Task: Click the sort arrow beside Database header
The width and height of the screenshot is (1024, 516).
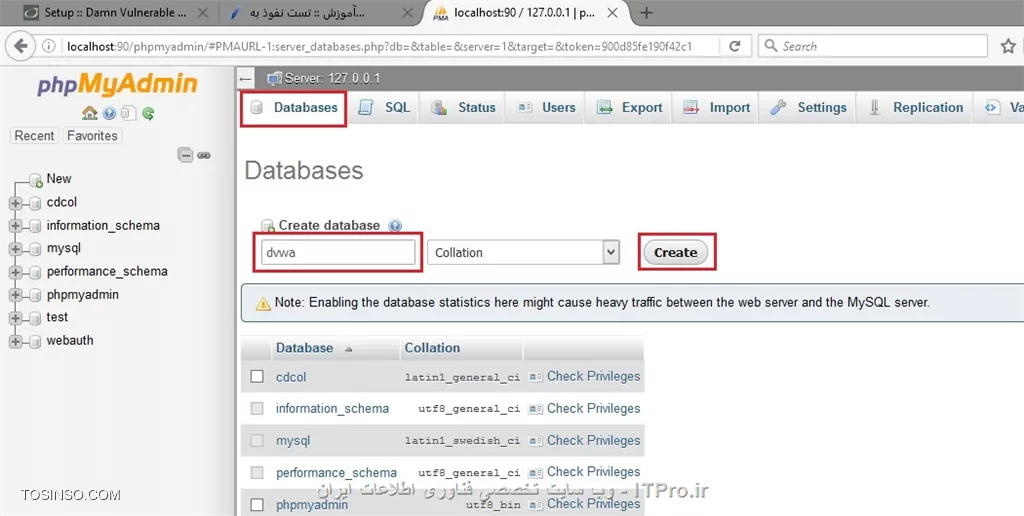Action: pyautogui.click(x=349, y=349)
